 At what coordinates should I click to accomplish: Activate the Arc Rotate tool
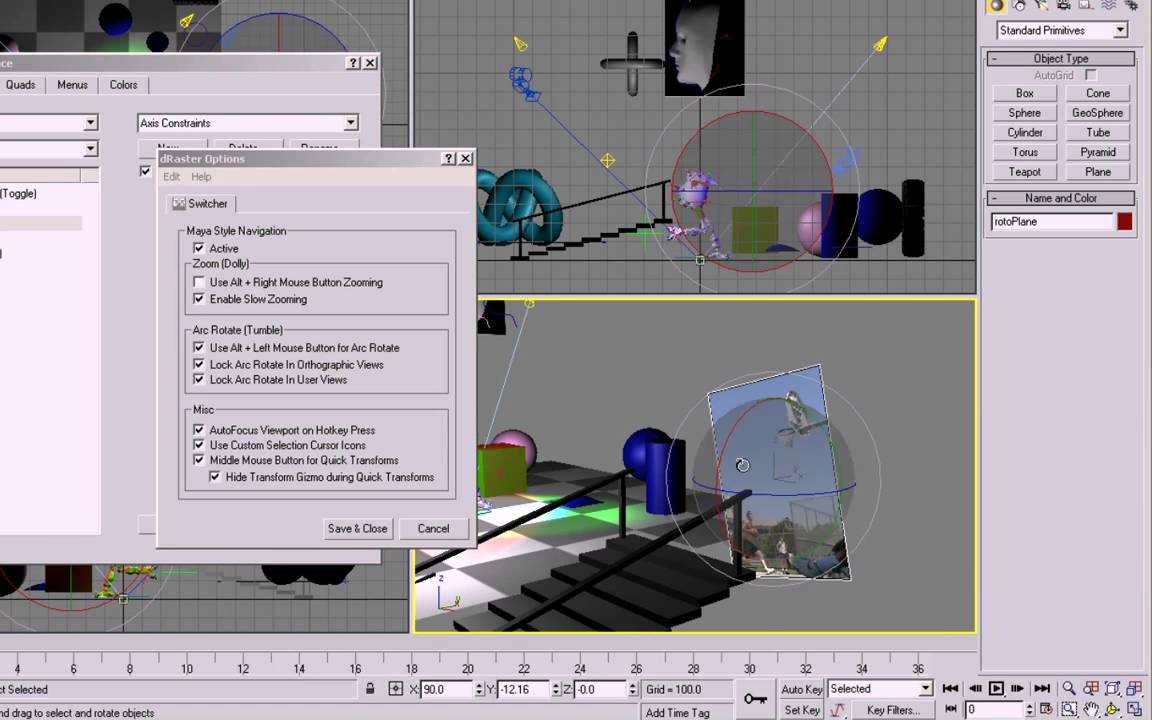pyautogui.click(x=1112, y=710)
